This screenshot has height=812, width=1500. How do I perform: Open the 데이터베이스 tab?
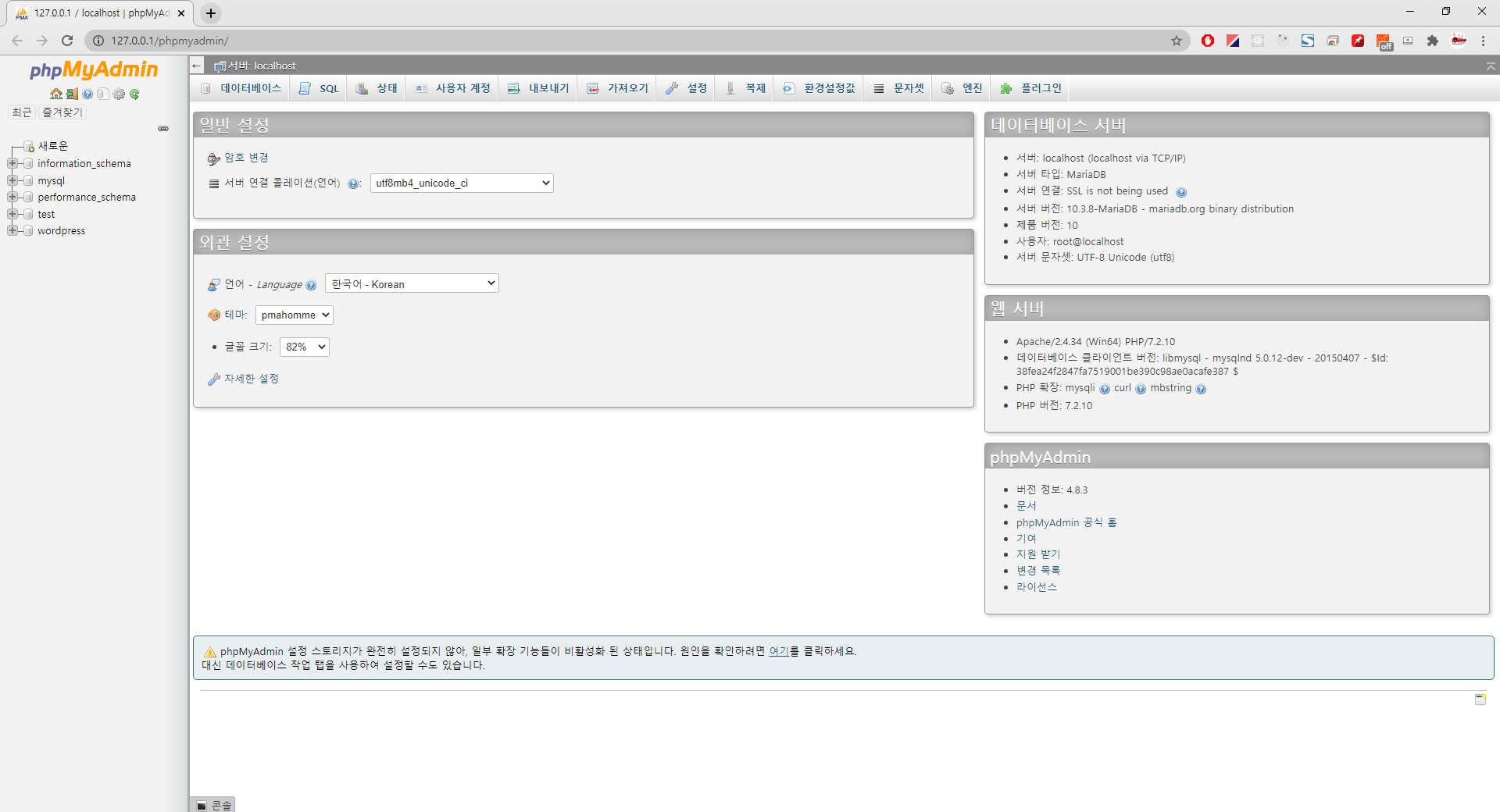(x=241, y=88)
